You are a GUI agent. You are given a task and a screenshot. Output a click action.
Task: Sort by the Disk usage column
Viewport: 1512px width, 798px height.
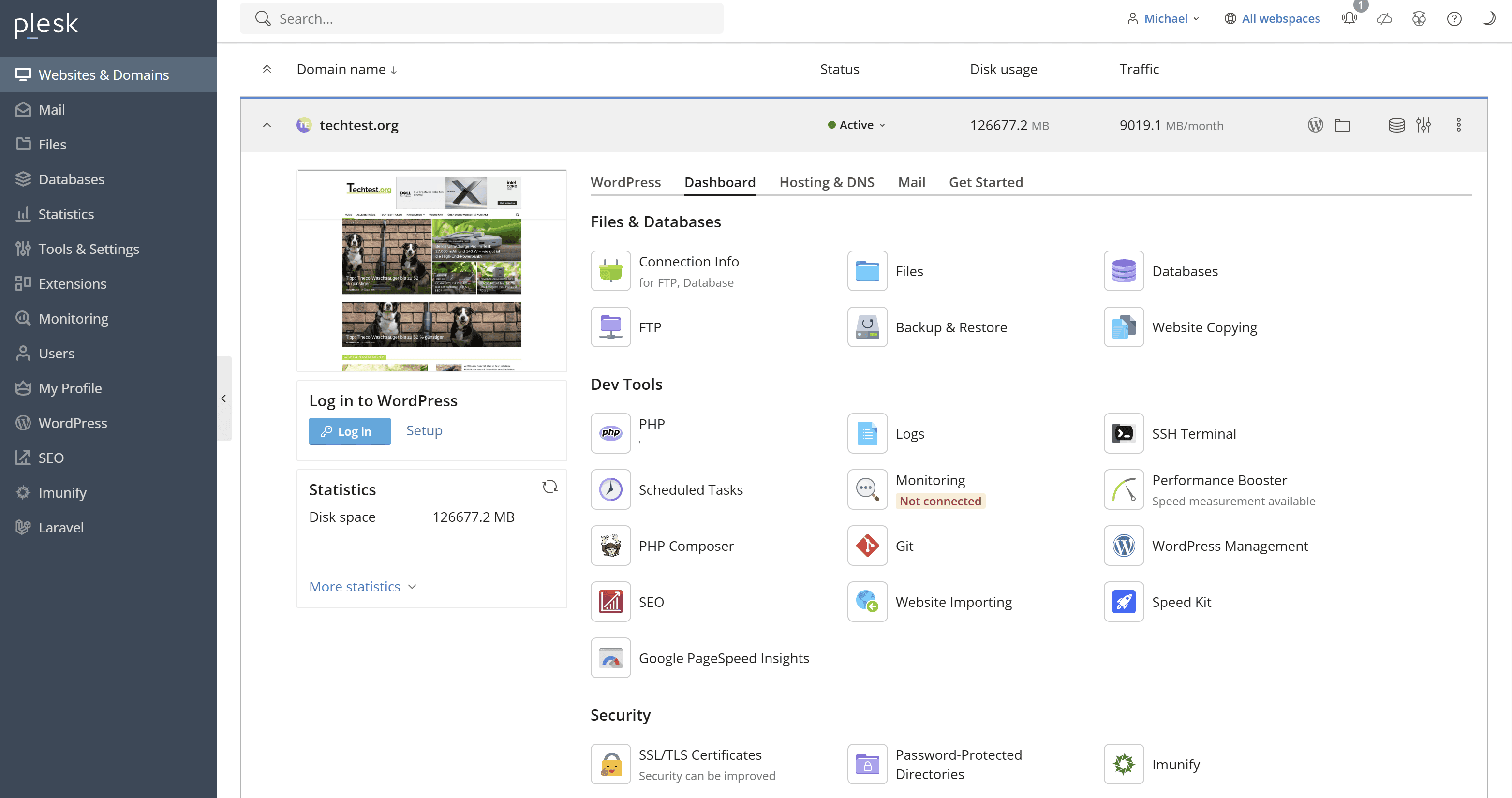[x=1003, y=69]
